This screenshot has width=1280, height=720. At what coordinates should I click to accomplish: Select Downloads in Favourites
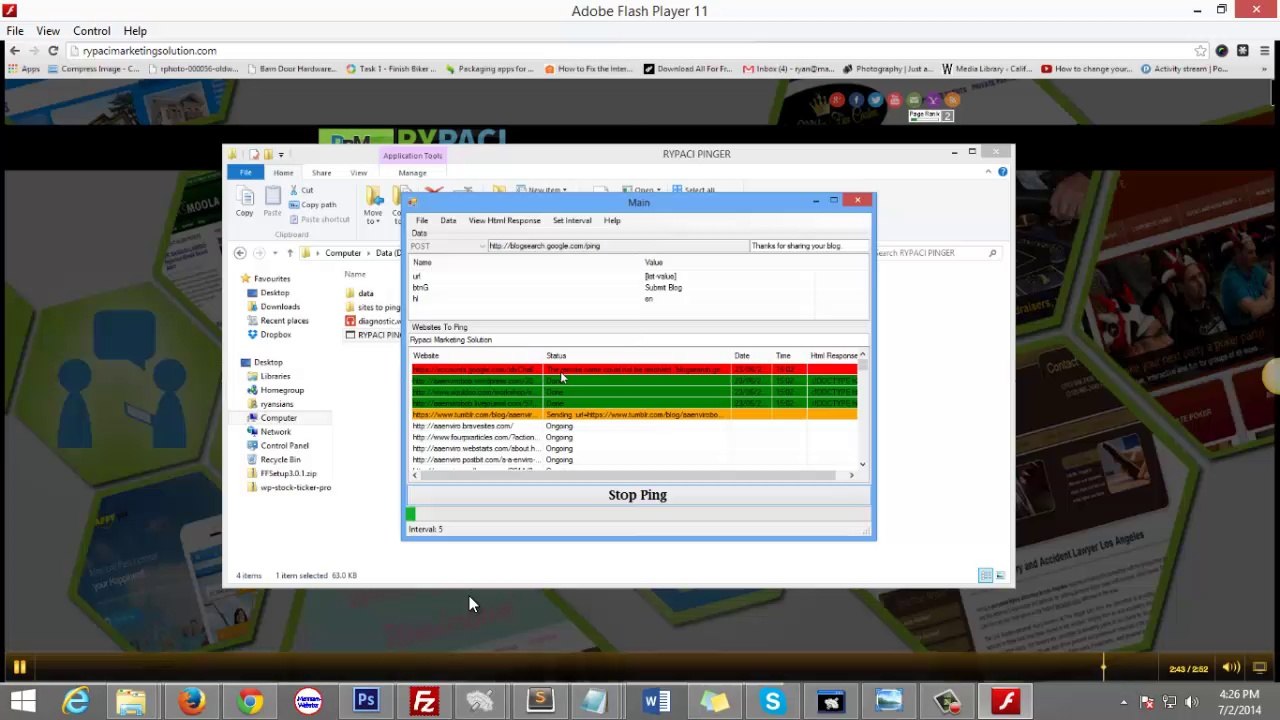[279, 307]
